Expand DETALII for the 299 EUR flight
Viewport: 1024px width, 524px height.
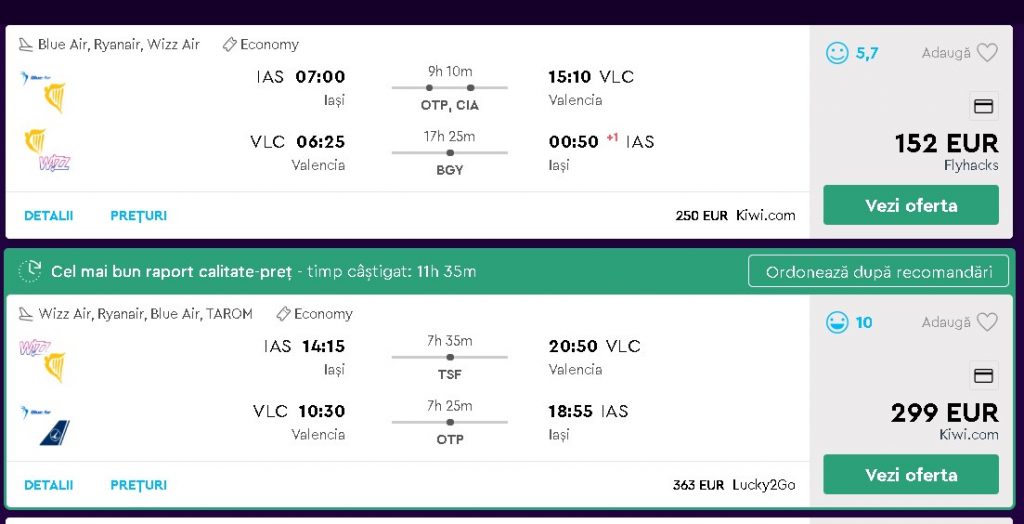click(49, 485)
